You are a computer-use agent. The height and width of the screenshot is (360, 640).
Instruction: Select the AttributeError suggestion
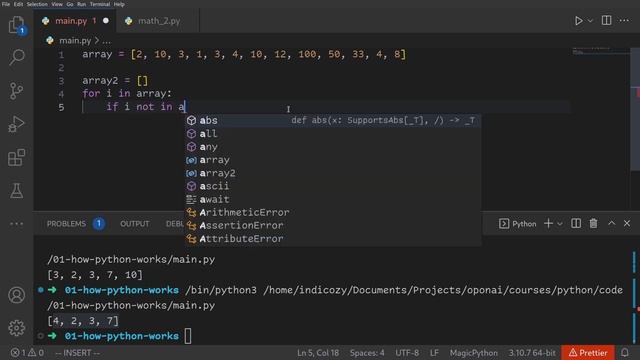(x=332, y=238)
